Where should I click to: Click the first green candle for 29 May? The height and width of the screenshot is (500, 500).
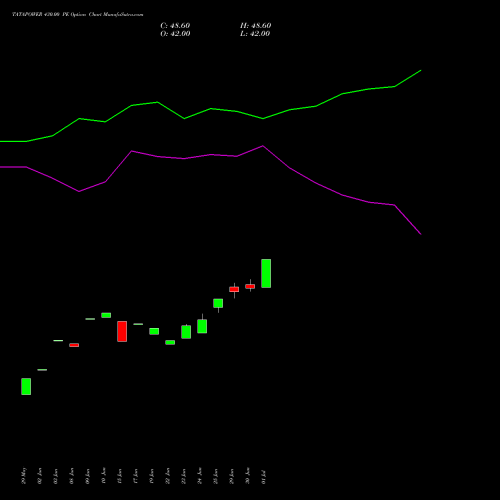(x=26, y=386)
